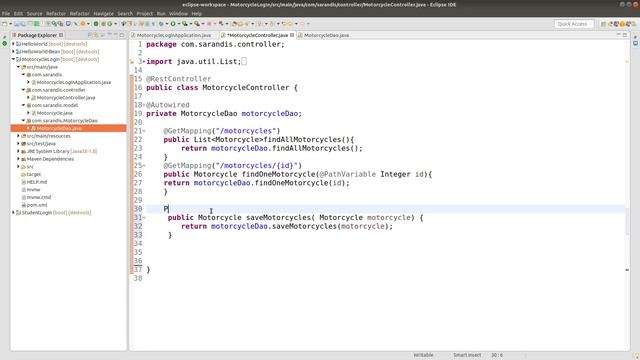Select HELP.md in Package Explorer
The height and width of the screenshot is (360, 640).
pos(37,182)
